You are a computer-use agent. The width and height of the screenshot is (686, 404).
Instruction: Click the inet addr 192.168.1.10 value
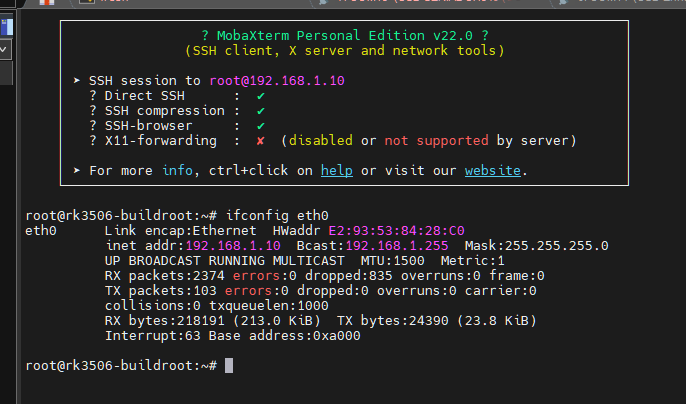tap(233, 246)
